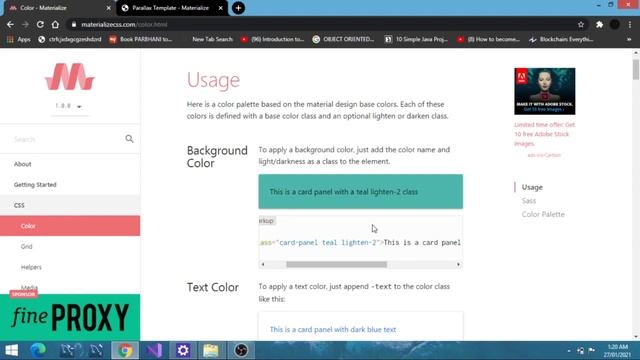Viewport: 640px width, 360px height.
Task: Open File Explorer from taskbar
Action: point(211,350)
